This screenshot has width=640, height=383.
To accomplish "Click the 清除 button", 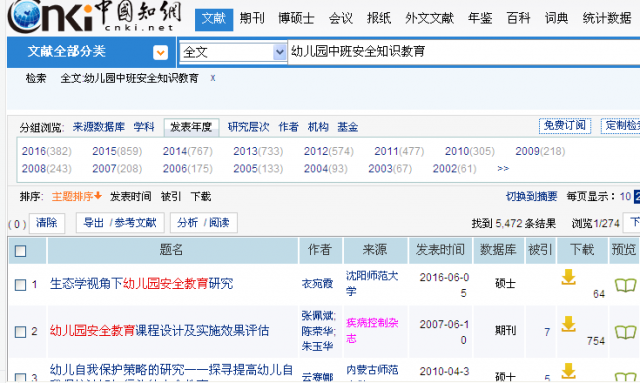I will point(47,223).
